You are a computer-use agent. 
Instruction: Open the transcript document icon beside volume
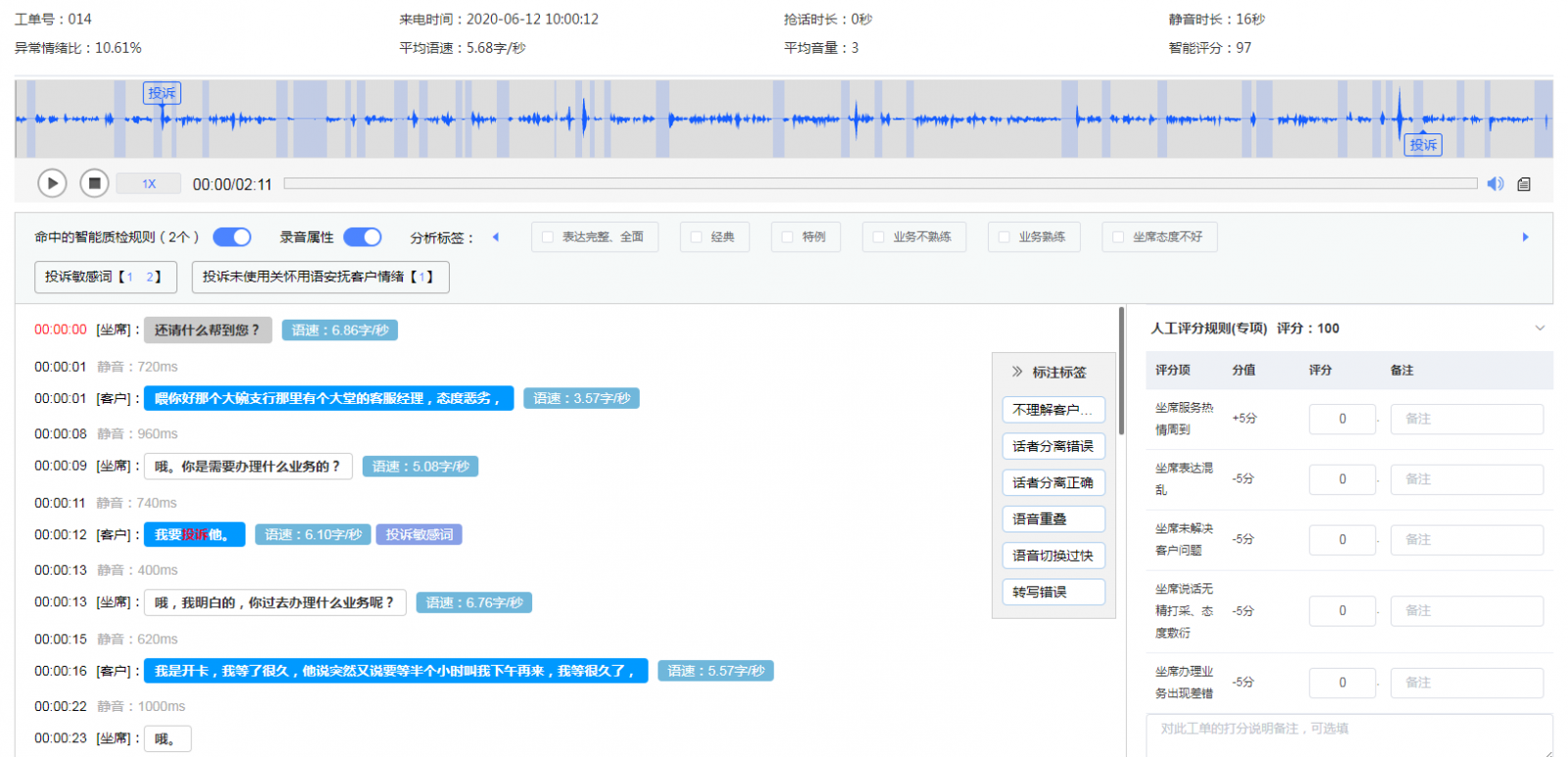[x=1524, y=184]
